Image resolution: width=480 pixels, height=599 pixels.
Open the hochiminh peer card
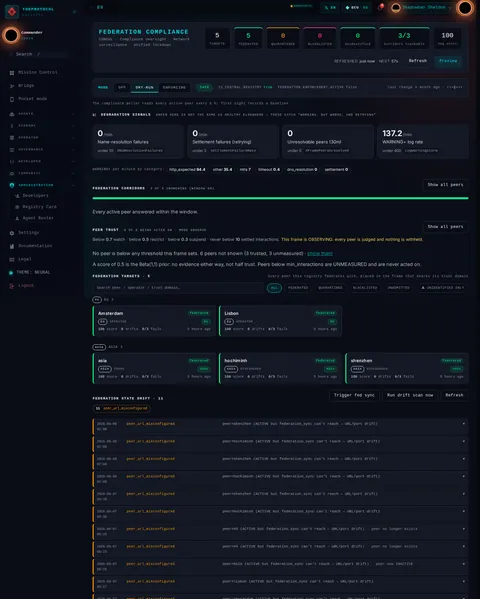point(280,368)
